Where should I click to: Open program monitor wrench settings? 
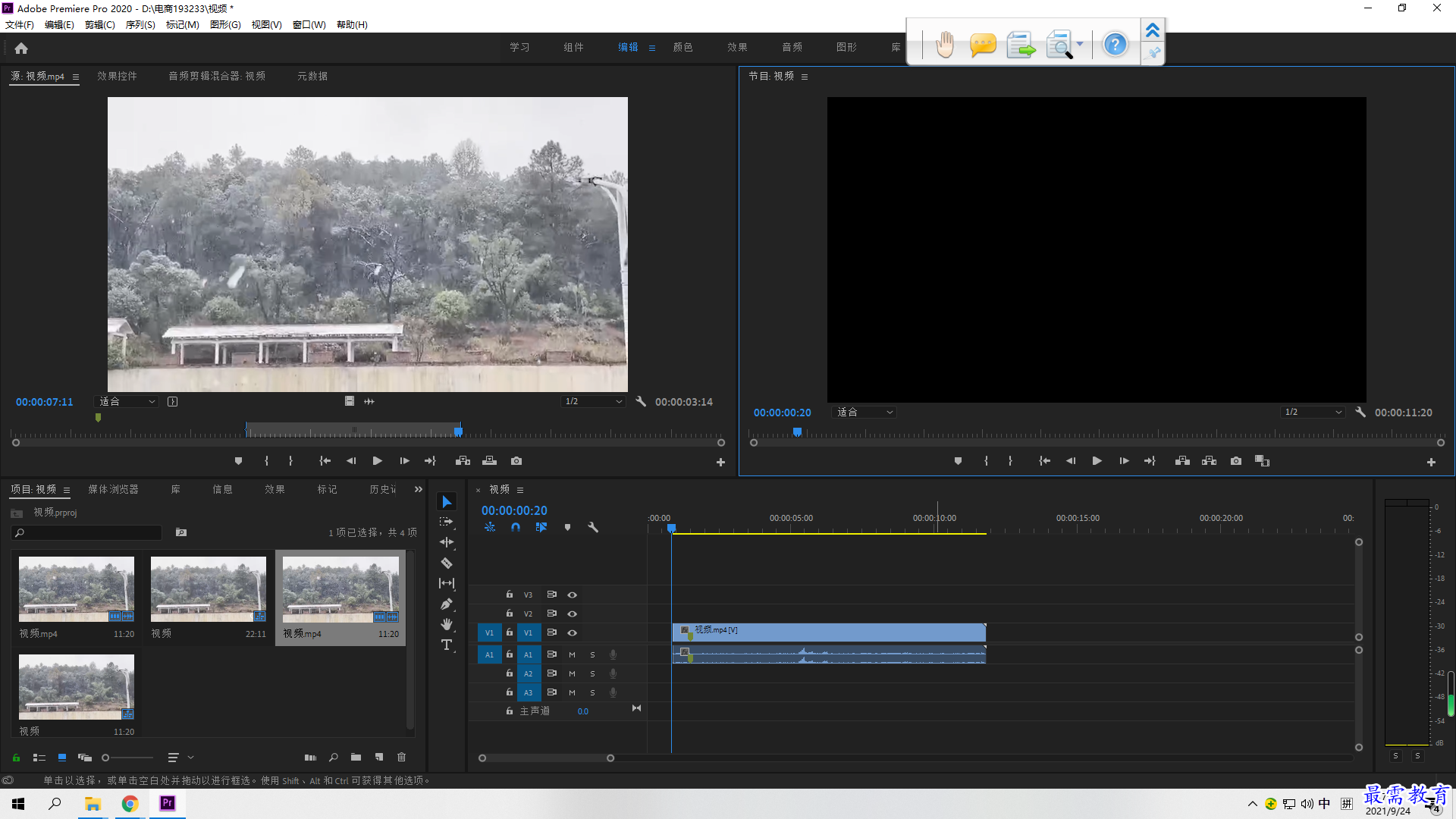1360,412
